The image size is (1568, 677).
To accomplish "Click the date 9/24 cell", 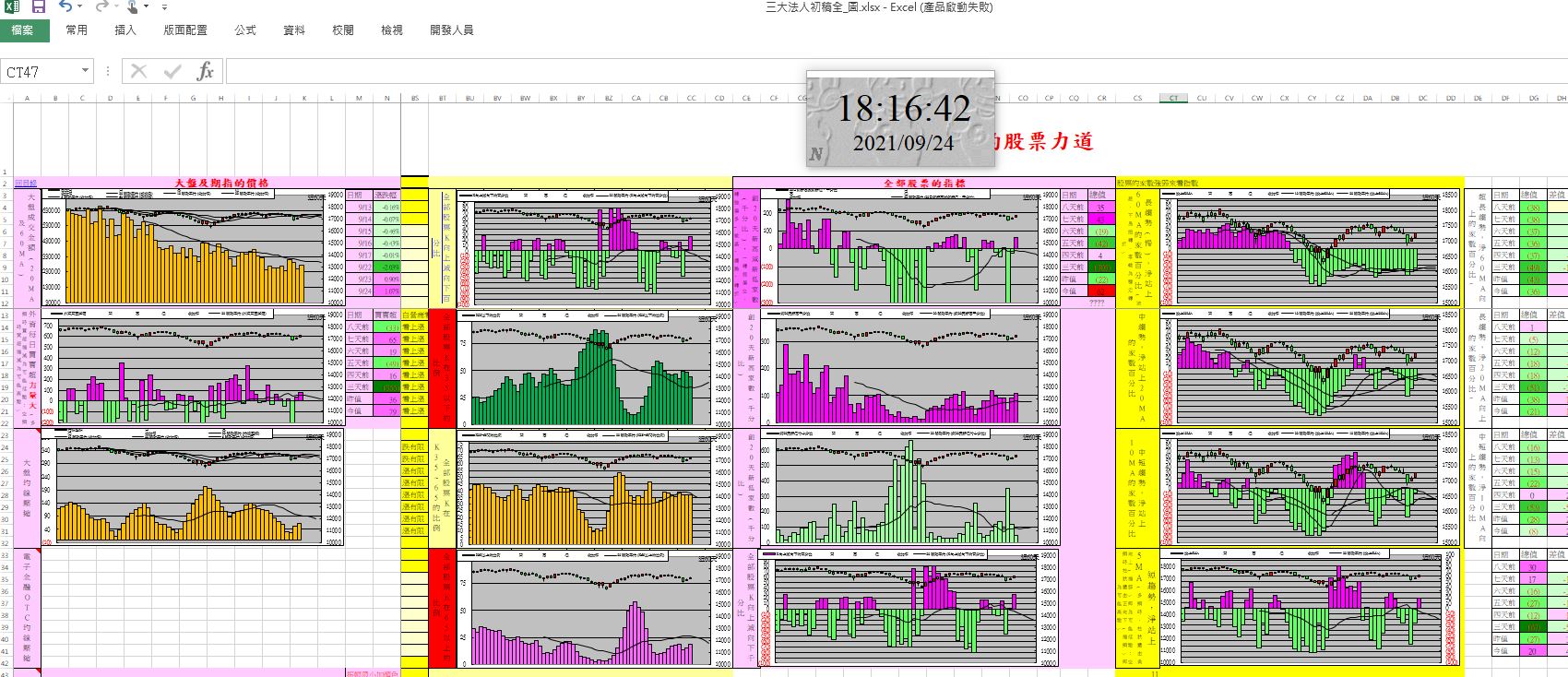I will click(x=360, y=291).
